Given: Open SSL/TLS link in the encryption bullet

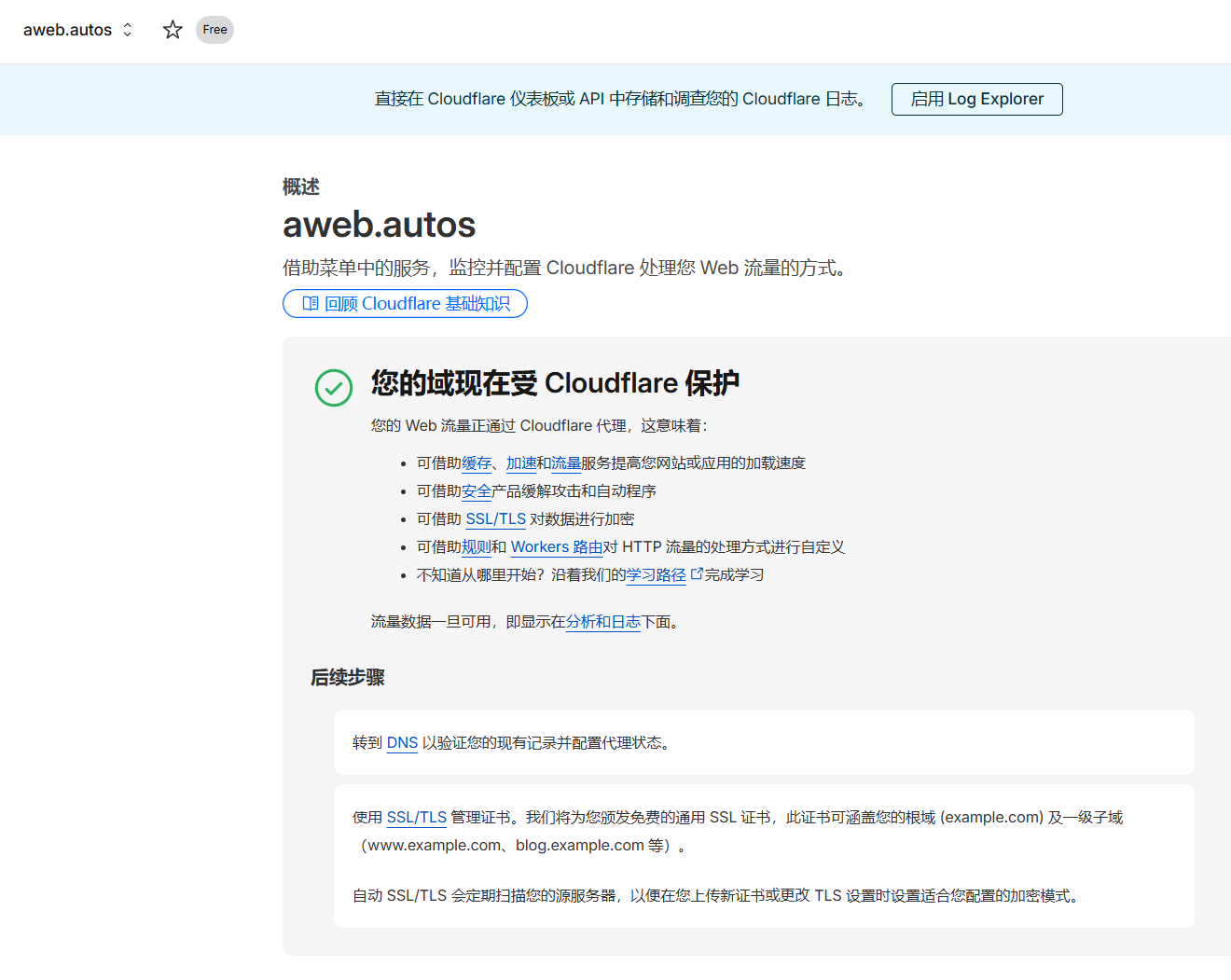Looking at the screenshot, I should 495,519.
